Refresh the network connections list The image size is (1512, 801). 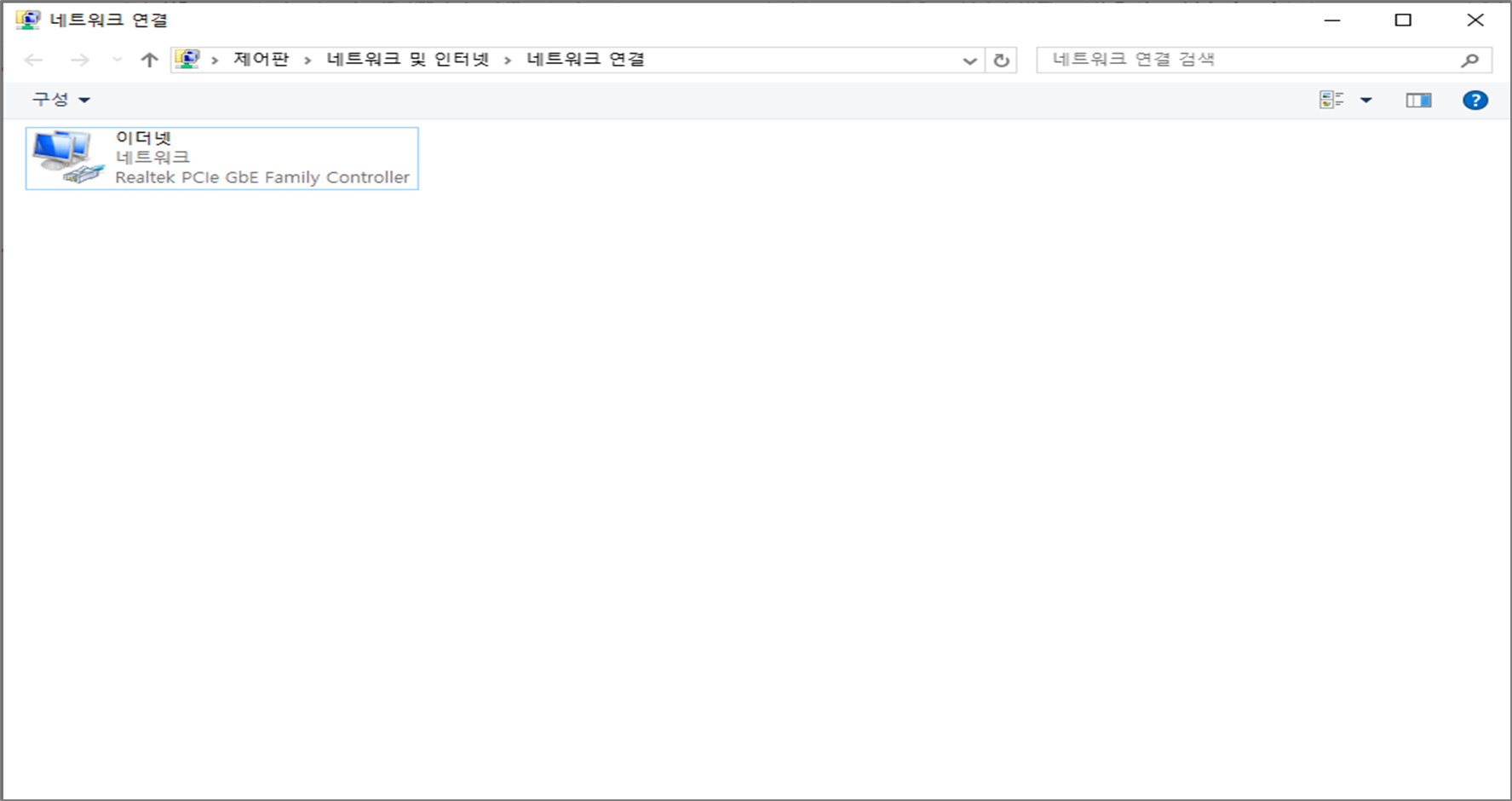coord(1002,61)
